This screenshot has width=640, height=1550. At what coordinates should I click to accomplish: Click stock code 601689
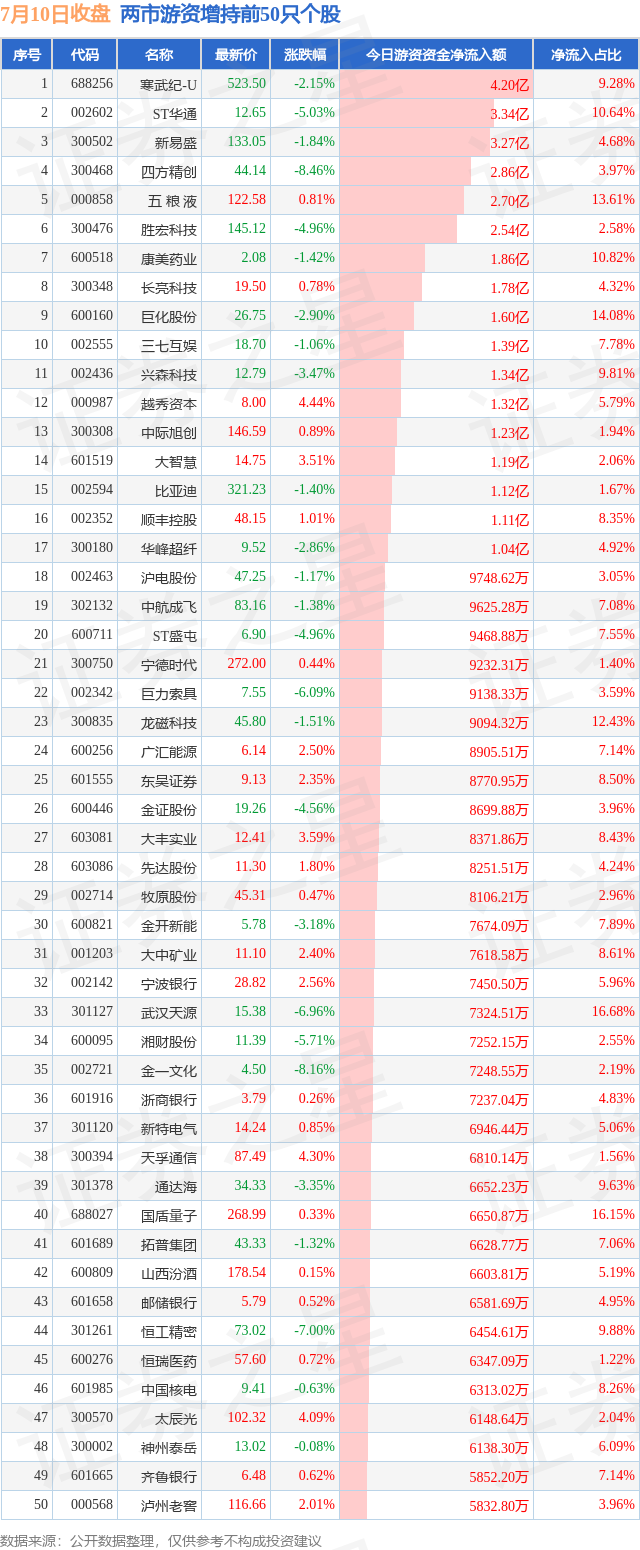pyautogui.click(x=91, y=1244)
